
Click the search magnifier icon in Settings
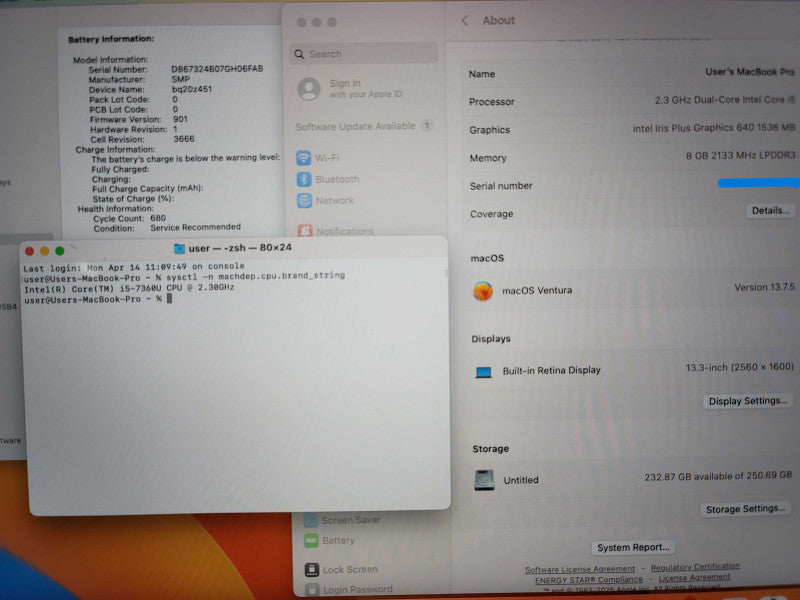(x=299, y=54)
